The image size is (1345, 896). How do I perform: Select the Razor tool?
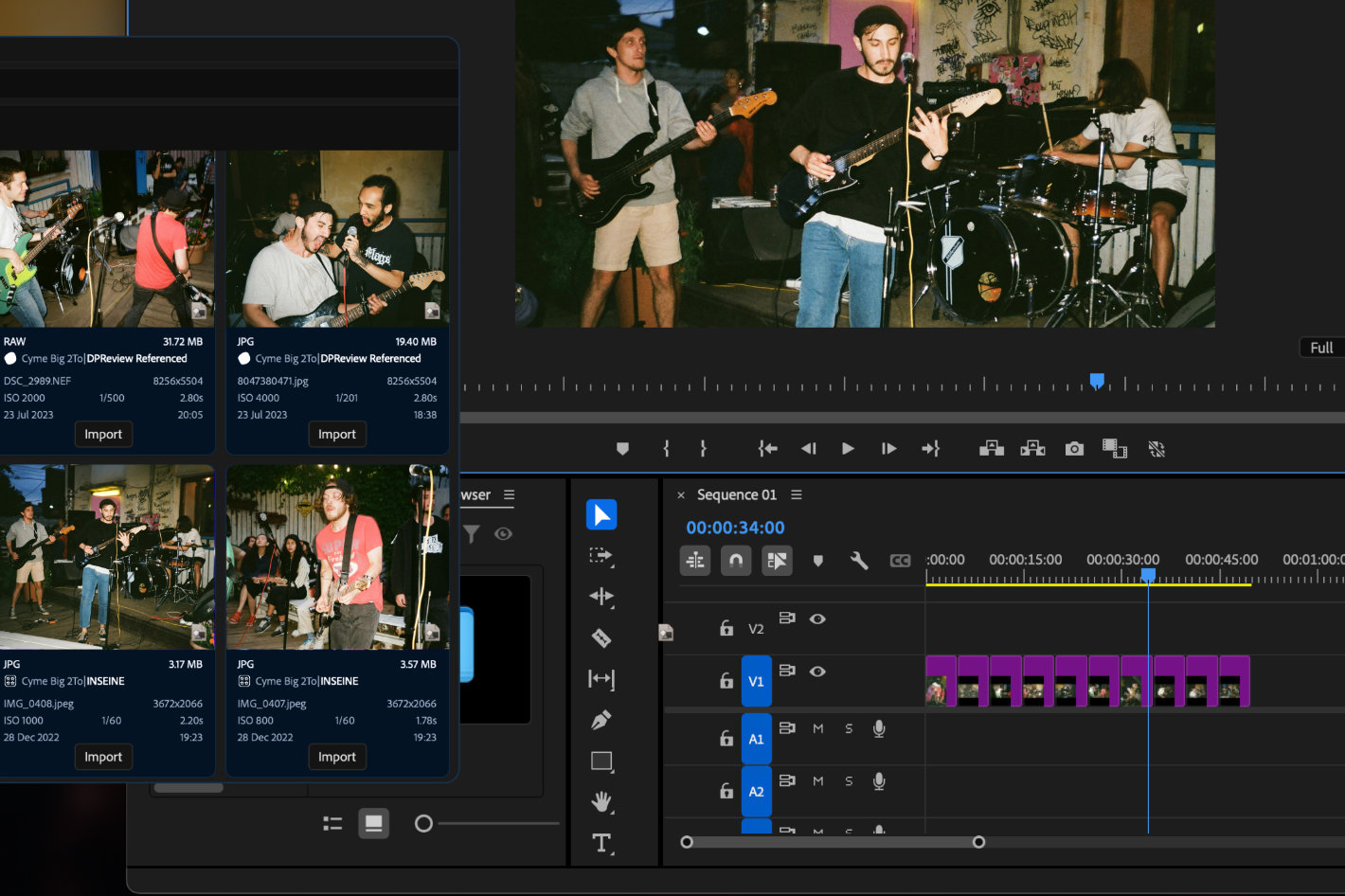click(601, 638)
